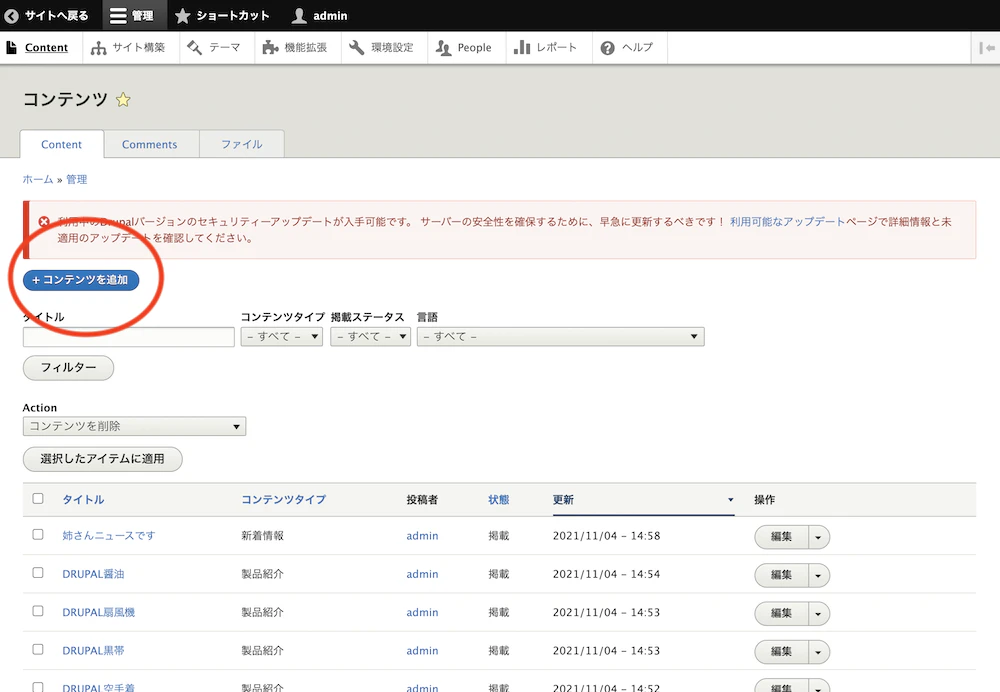Check the box for DRUPAL黒帯 row
This screenshot has height=692, width=1000.
38,649
